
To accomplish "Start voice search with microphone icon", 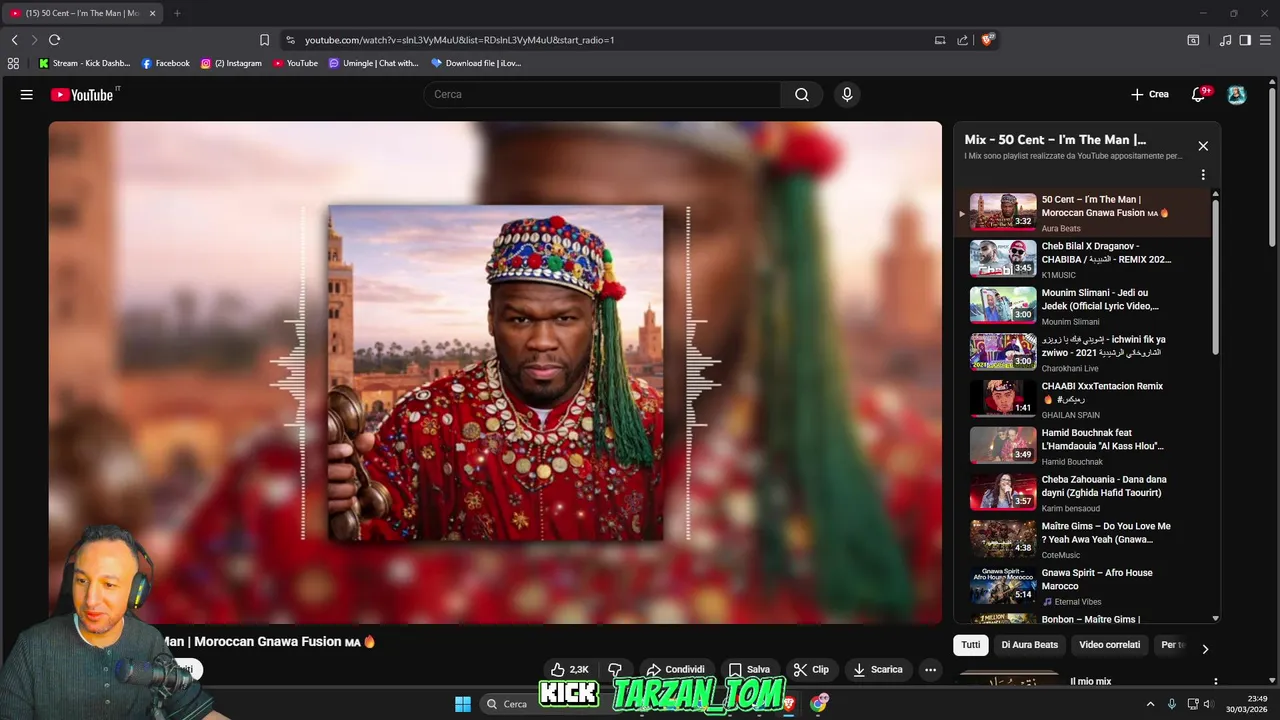I will coord(847,95).
